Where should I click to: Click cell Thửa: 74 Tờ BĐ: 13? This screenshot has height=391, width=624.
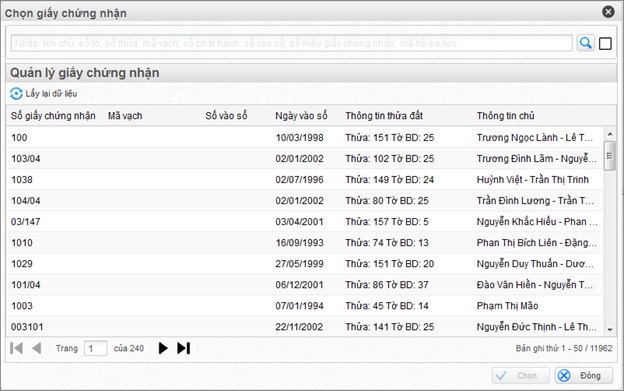pos(387,243)
